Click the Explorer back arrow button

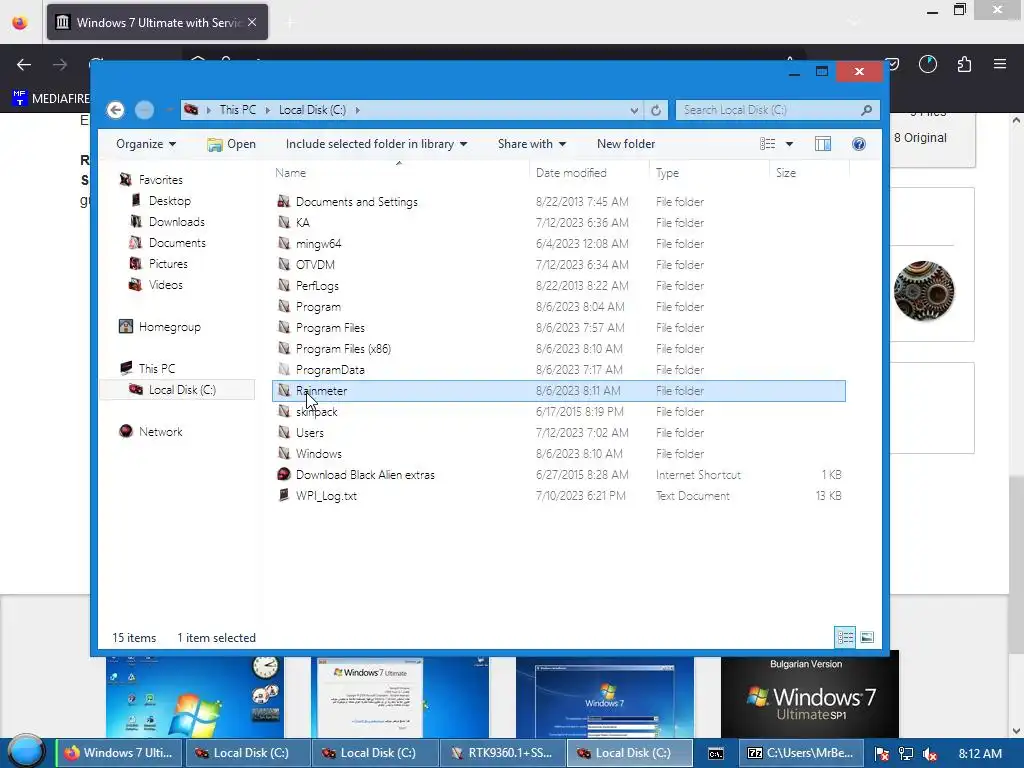[116, 110]
